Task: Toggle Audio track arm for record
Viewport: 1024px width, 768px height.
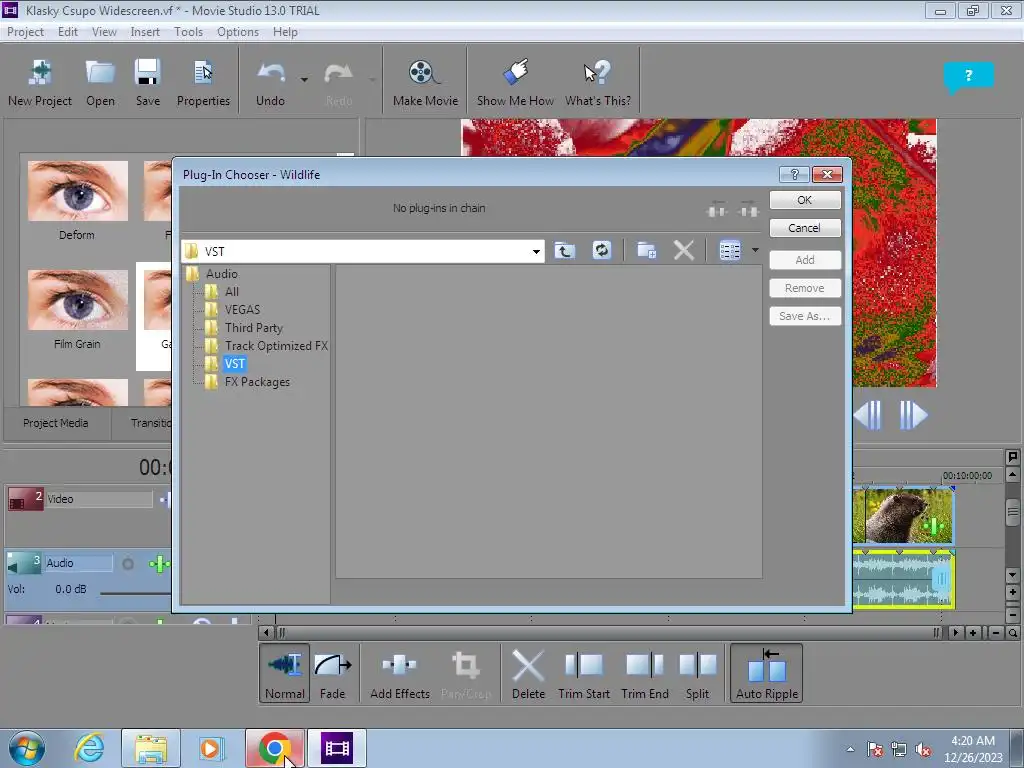Action: point(128,564)
